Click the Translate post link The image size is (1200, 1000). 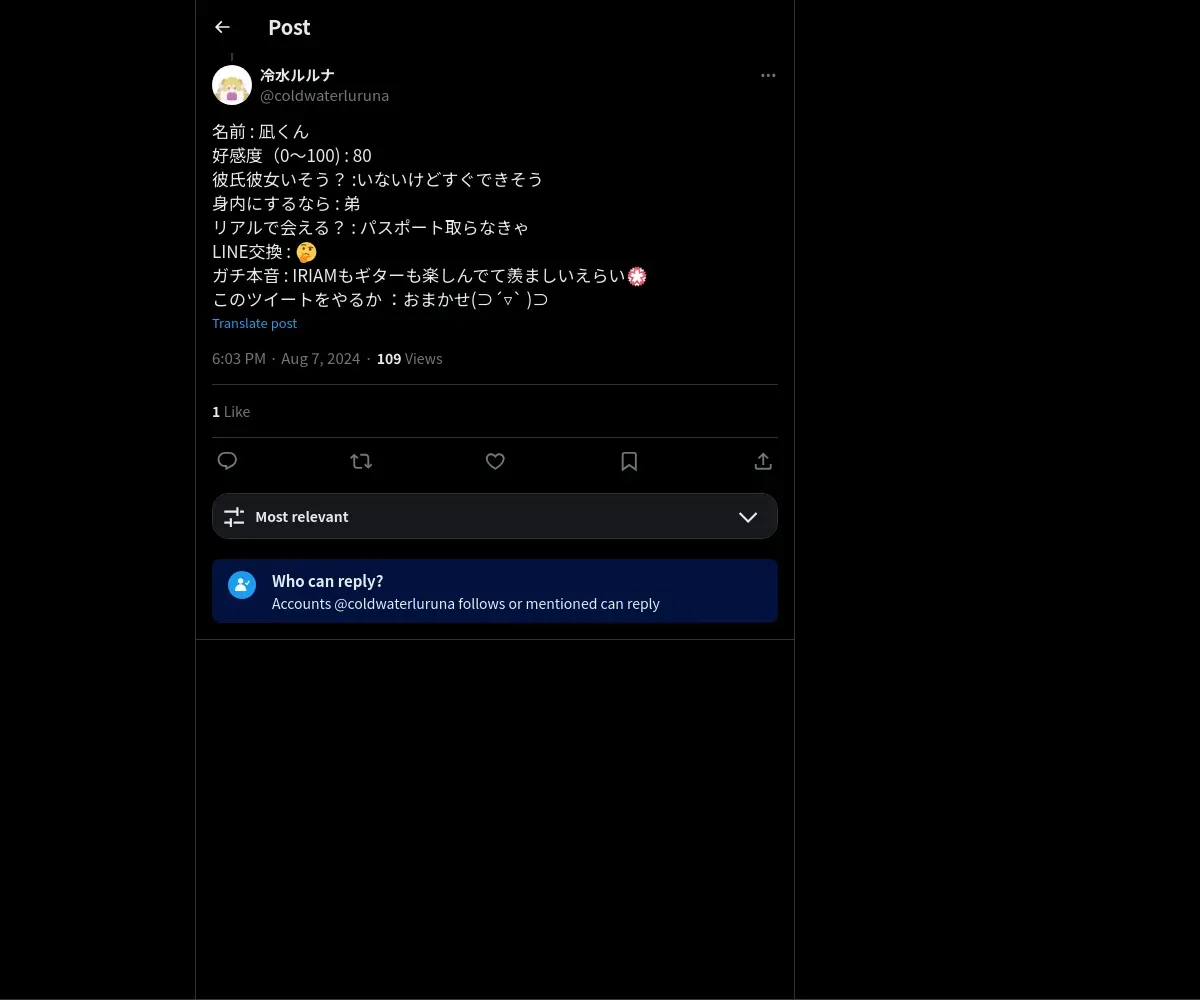pos(254,323)
